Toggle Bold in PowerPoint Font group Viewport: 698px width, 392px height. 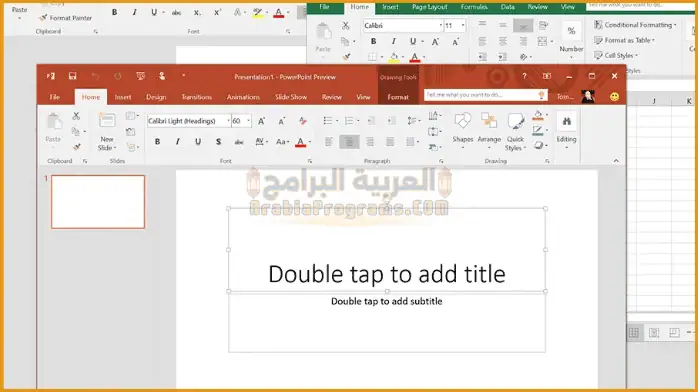tap(157, 141)
